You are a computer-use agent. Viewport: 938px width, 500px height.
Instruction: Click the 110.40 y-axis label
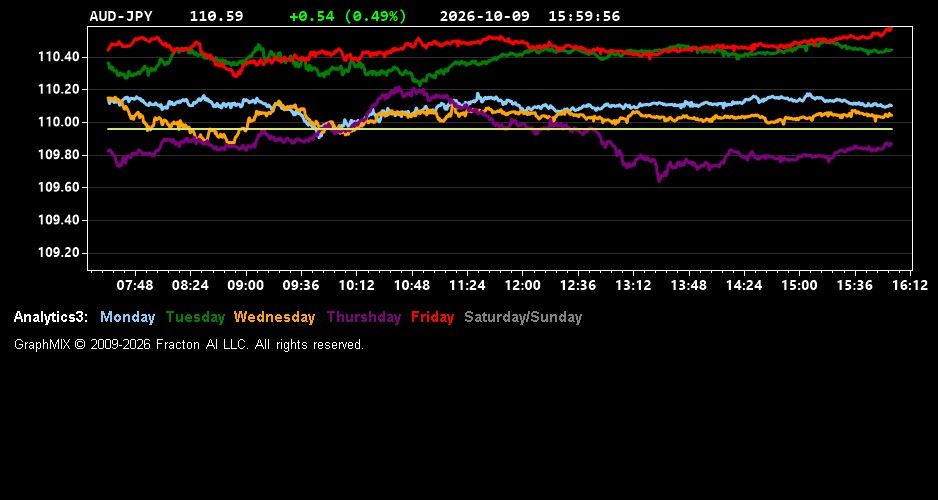point(58,57)
